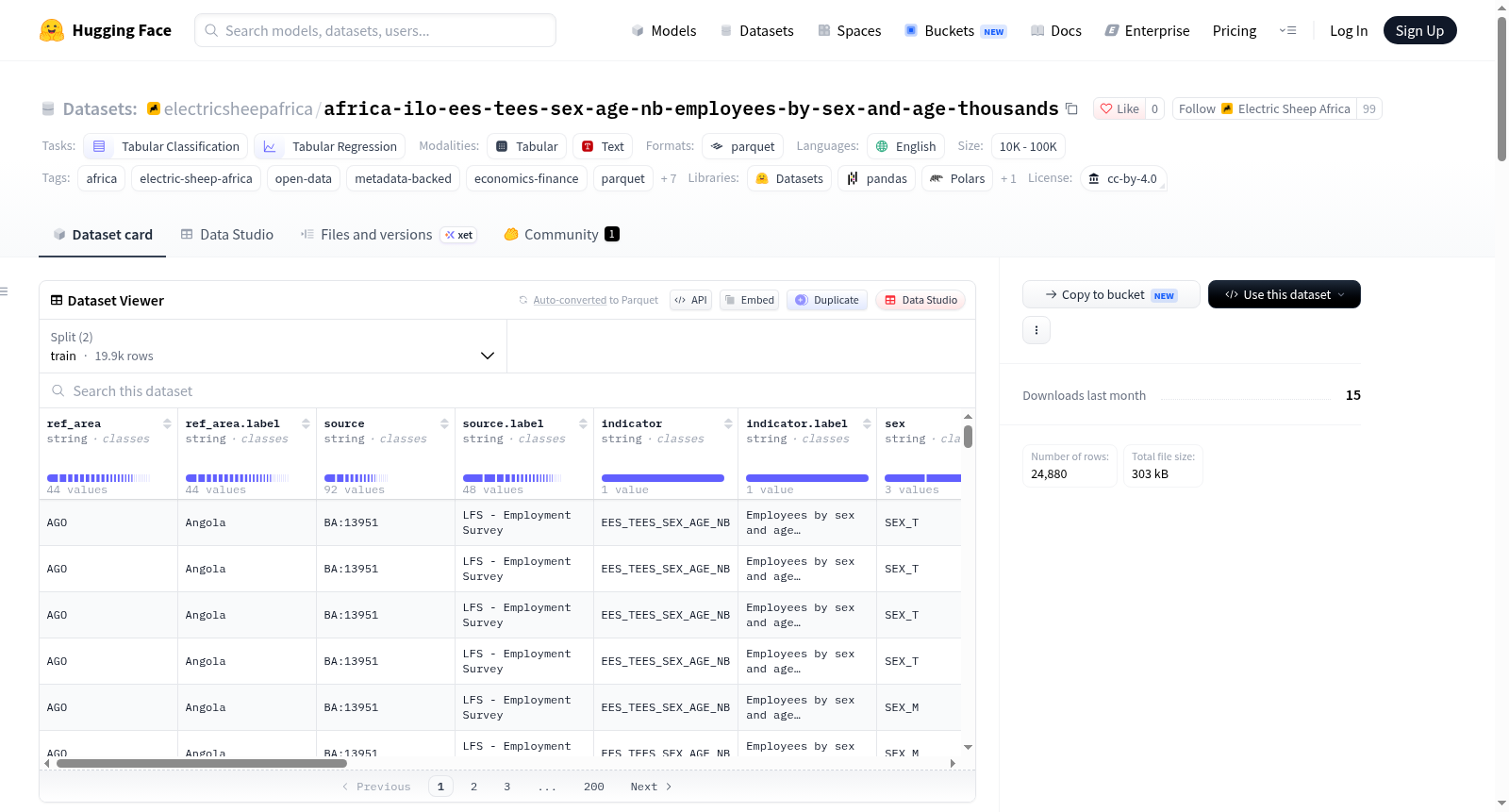
Task: Click the pandas library tag
Action: coord(876,178)
